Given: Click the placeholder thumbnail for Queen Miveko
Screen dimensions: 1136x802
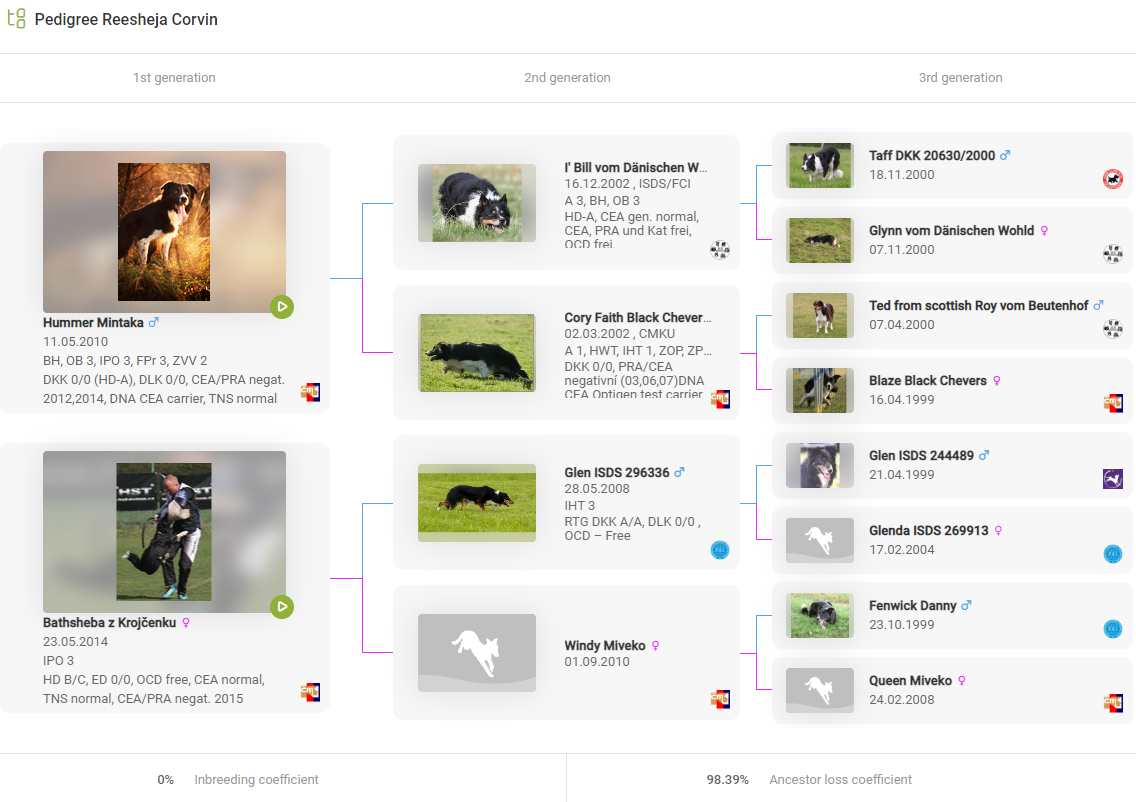Looking at the screenshot, I should point(819,690).
